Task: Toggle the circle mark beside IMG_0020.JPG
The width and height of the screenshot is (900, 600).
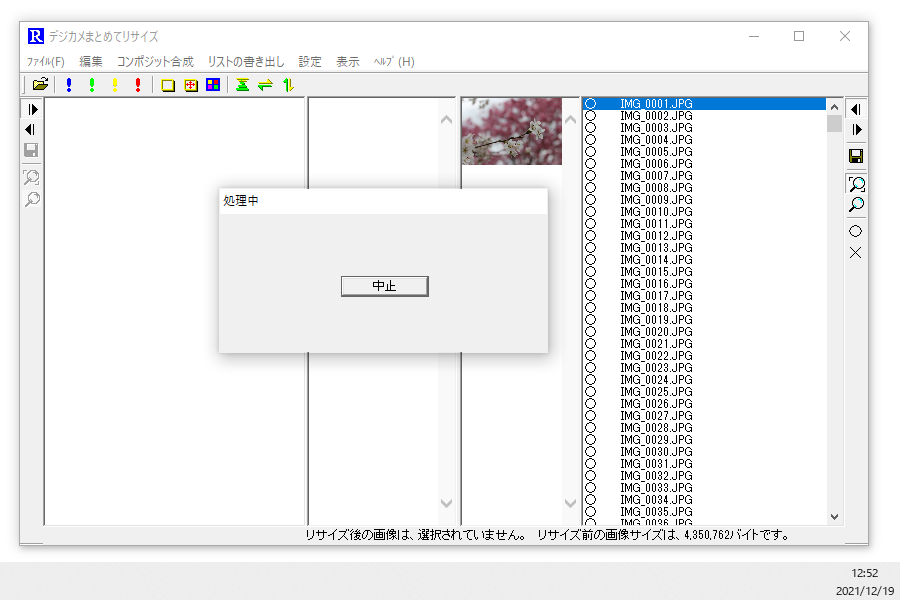Action: coord(590,332)
